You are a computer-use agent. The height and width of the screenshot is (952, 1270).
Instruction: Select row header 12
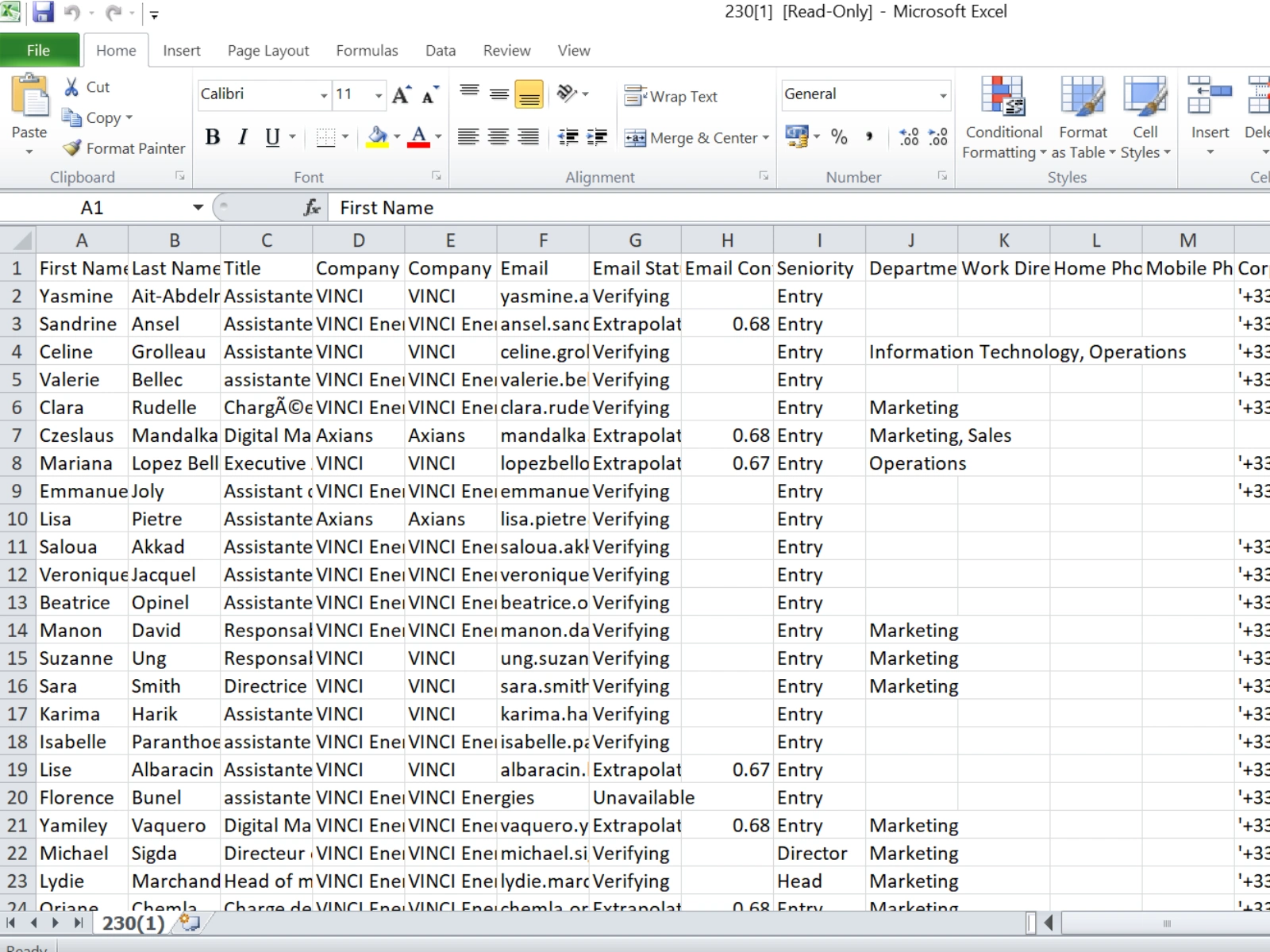coord(17,574)
